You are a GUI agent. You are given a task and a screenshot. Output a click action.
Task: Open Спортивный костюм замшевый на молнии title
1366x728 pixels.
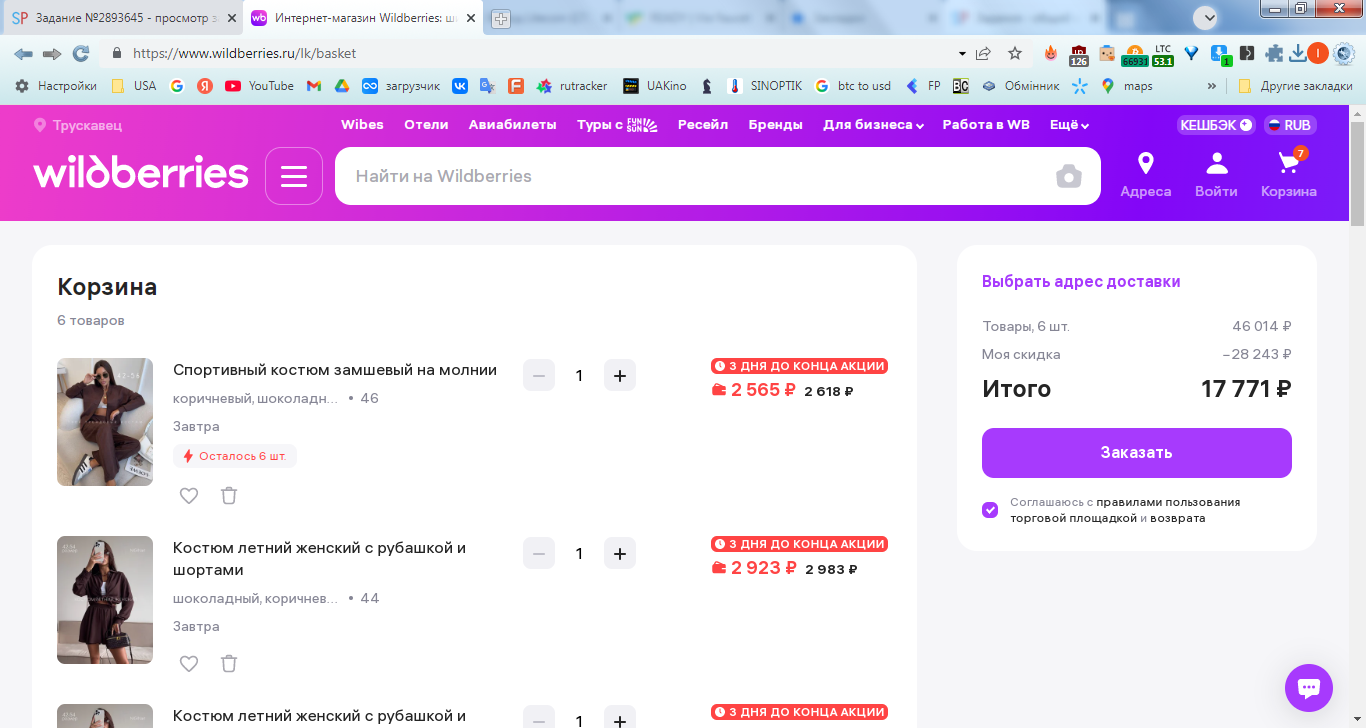click(335, 370)
